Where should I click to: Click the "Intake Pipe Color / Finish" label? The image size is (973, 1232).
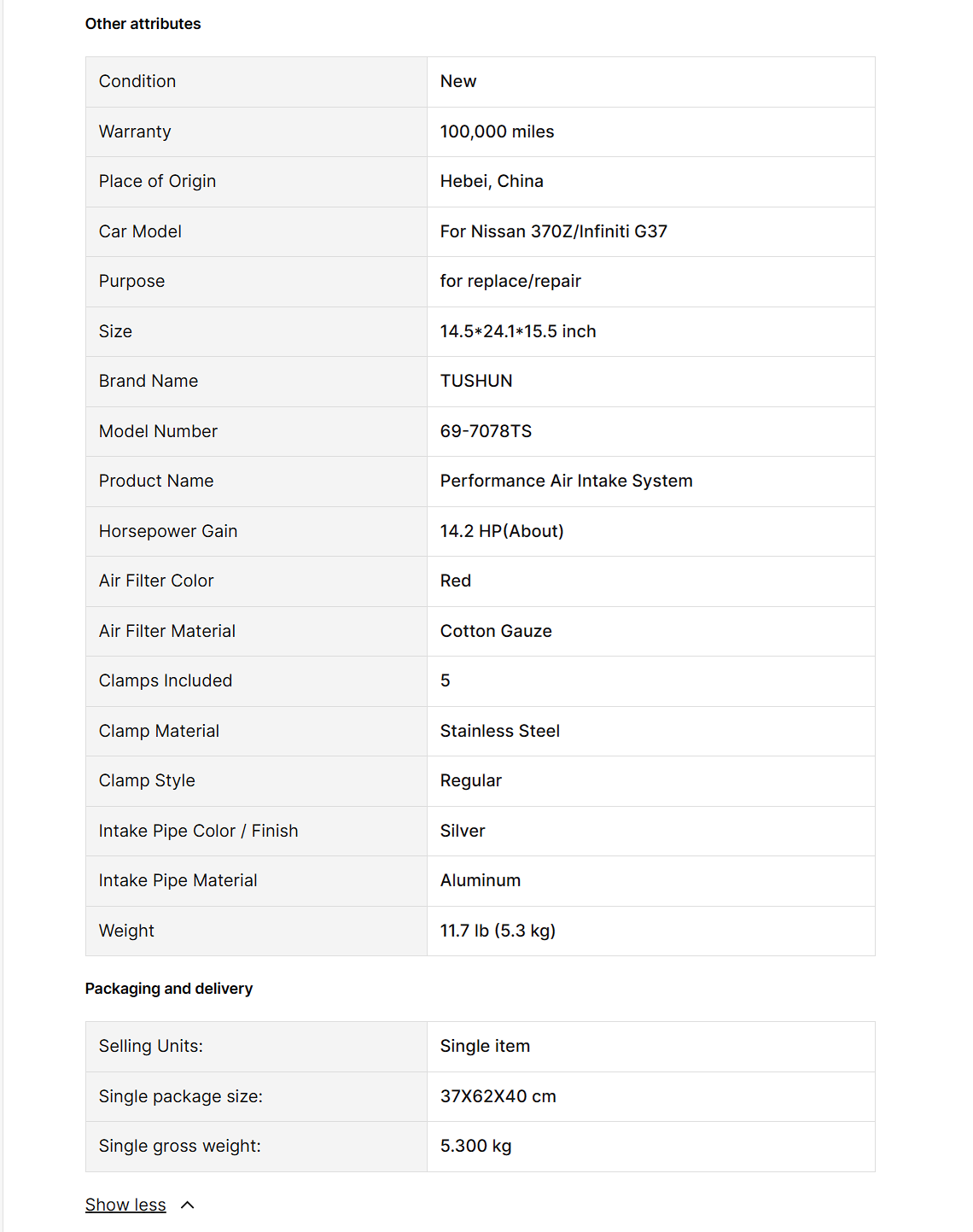coord(198,831)
